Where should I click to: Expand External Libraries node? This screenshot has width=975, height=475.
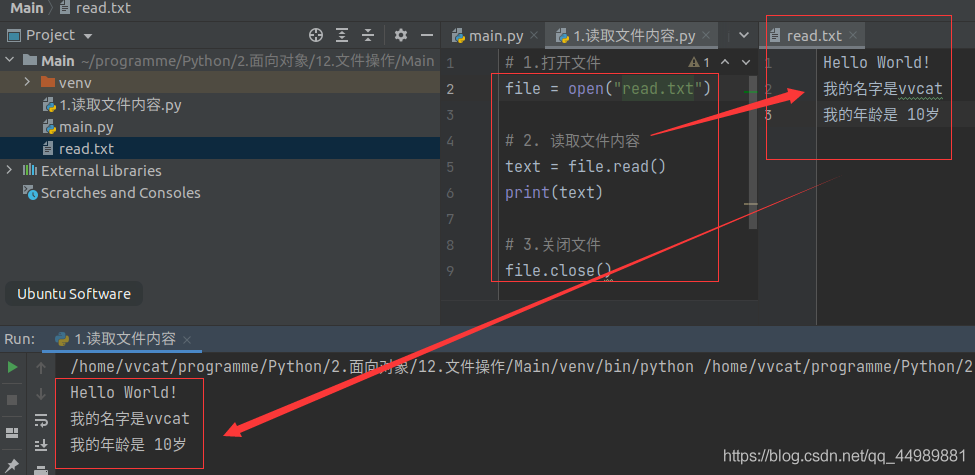coord(10,170)
